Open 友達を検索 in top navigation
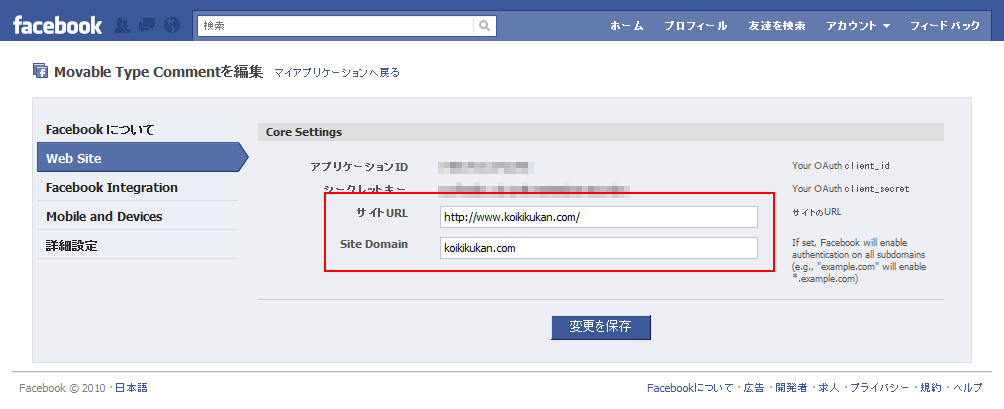Image resolution: width=1004 pixels, height=409 pixels. 777,26
